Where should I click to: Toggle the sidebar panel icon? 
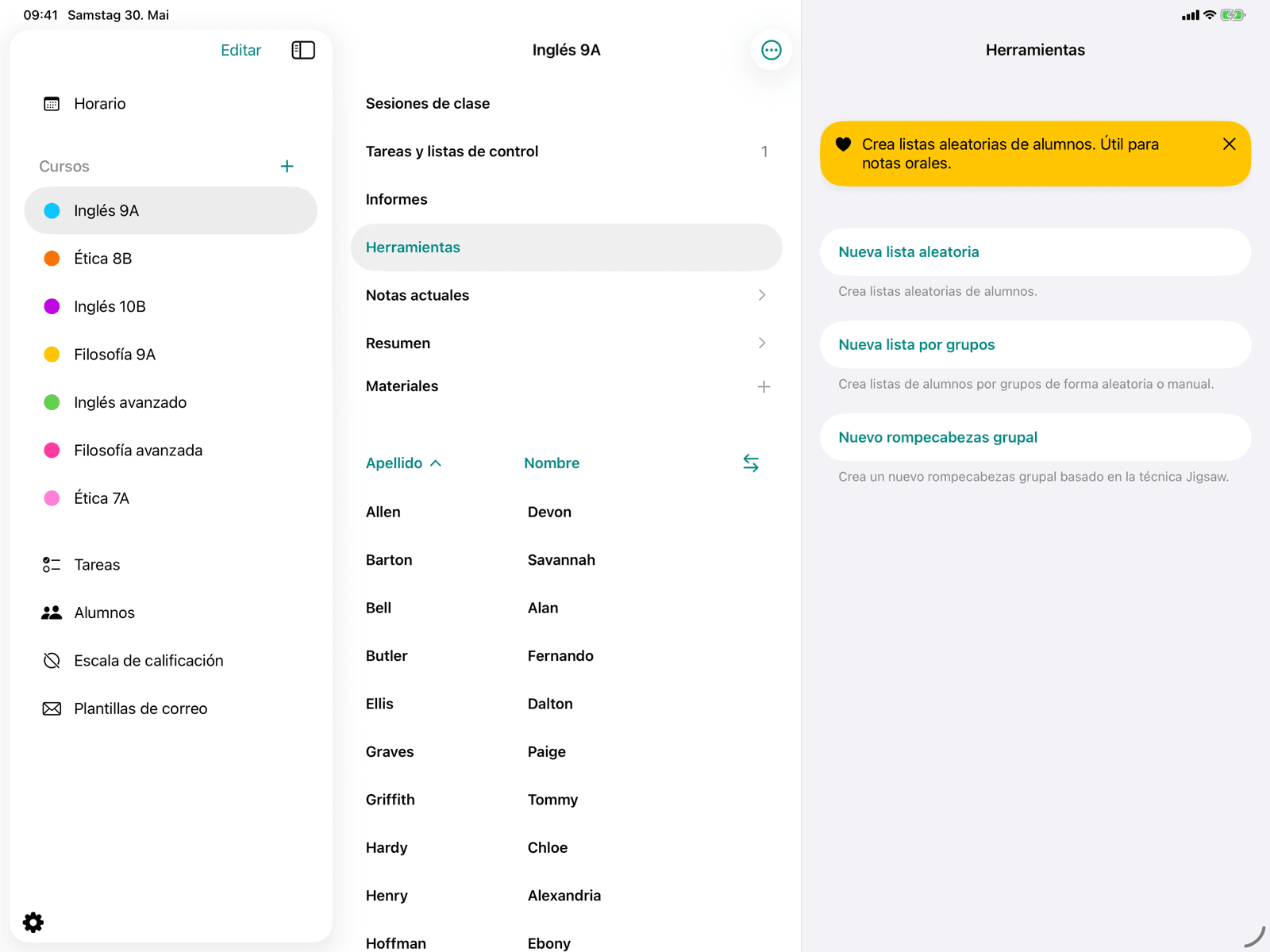(303, 50)
